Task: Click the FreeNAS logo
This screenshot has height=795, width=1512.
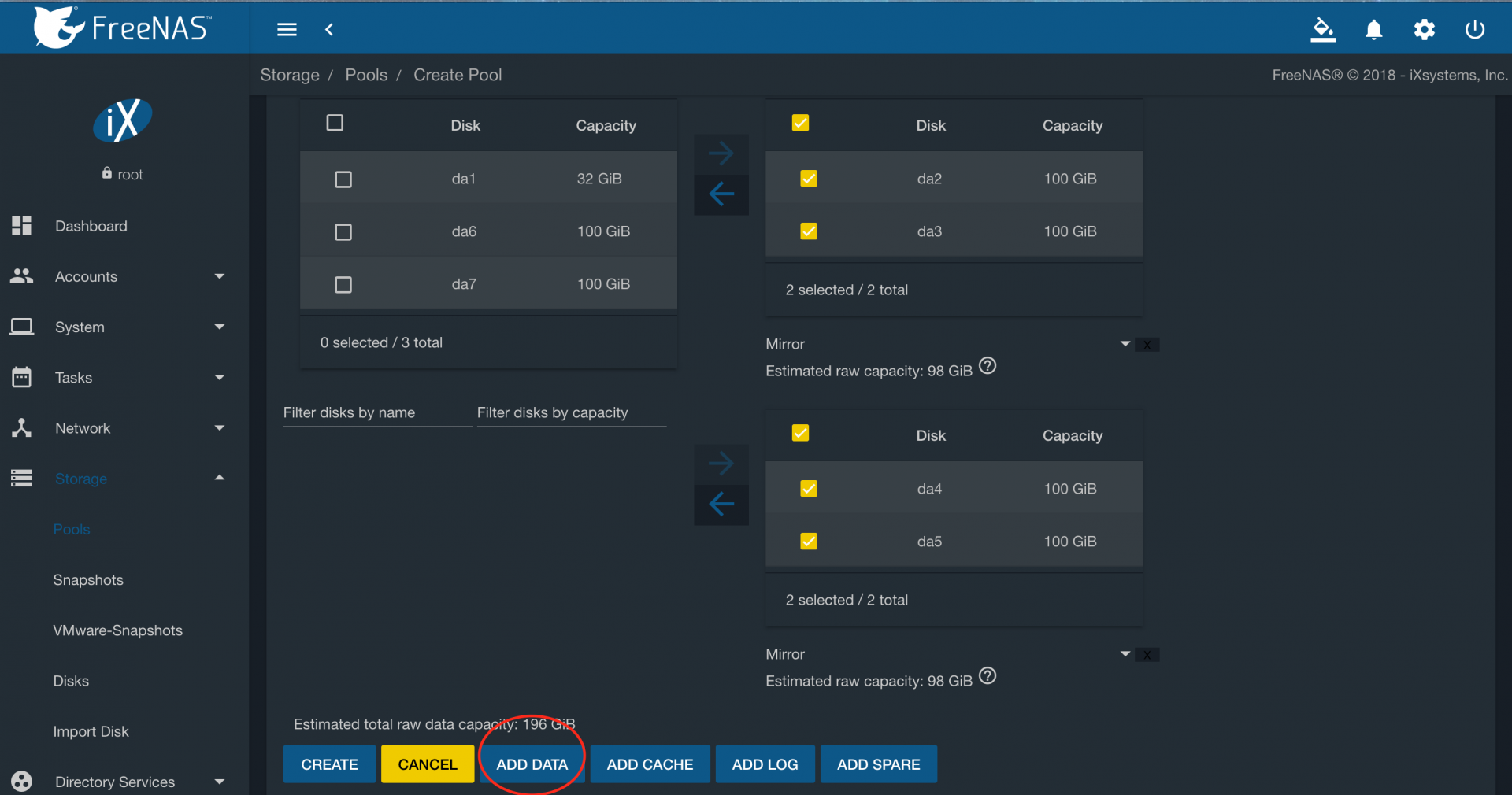Action: pos(122,28)
